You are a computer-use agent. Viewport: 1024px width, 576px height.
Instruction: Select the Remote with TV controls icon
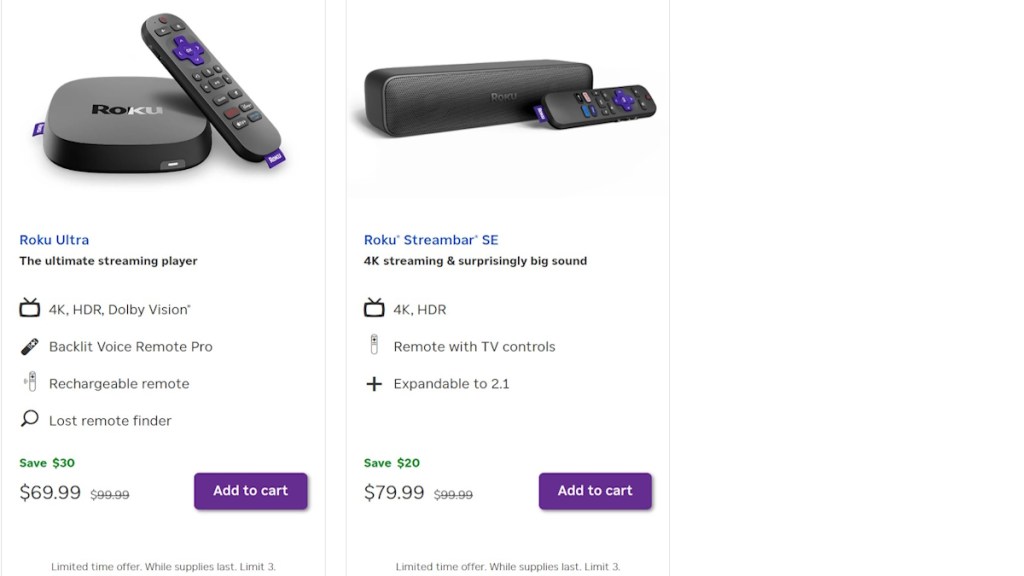click(374, 346)
